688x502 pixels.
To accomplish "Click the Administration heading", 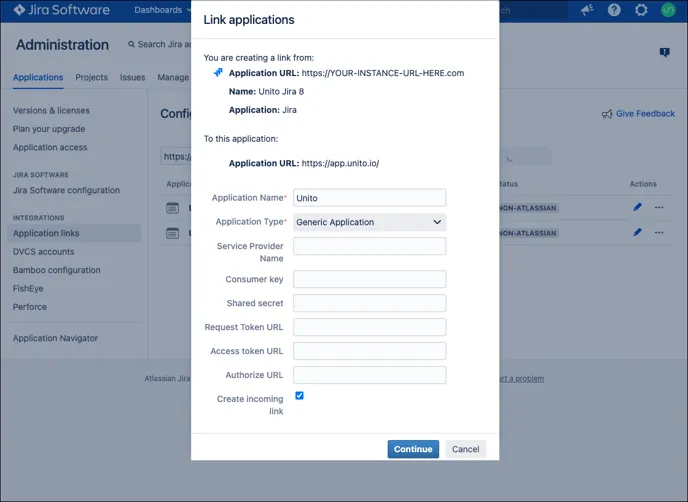I will pyautogui.click(x=62, y=45).
